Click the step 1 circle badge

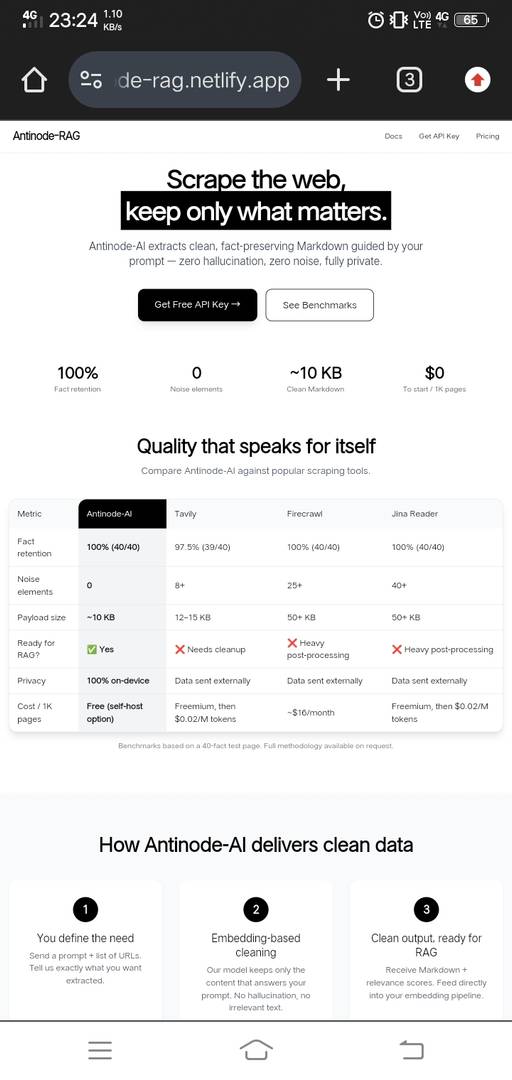tap(85, 909)
